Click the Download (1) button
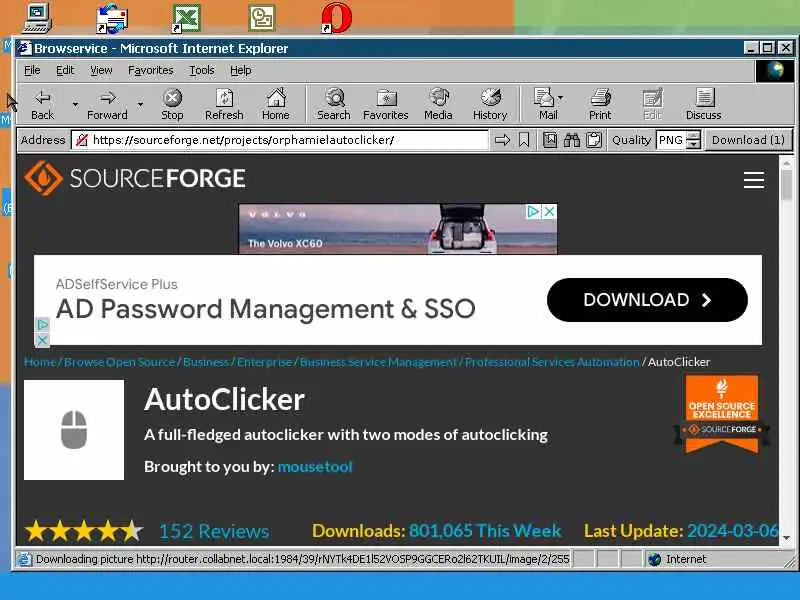 (x=748, y=140)
